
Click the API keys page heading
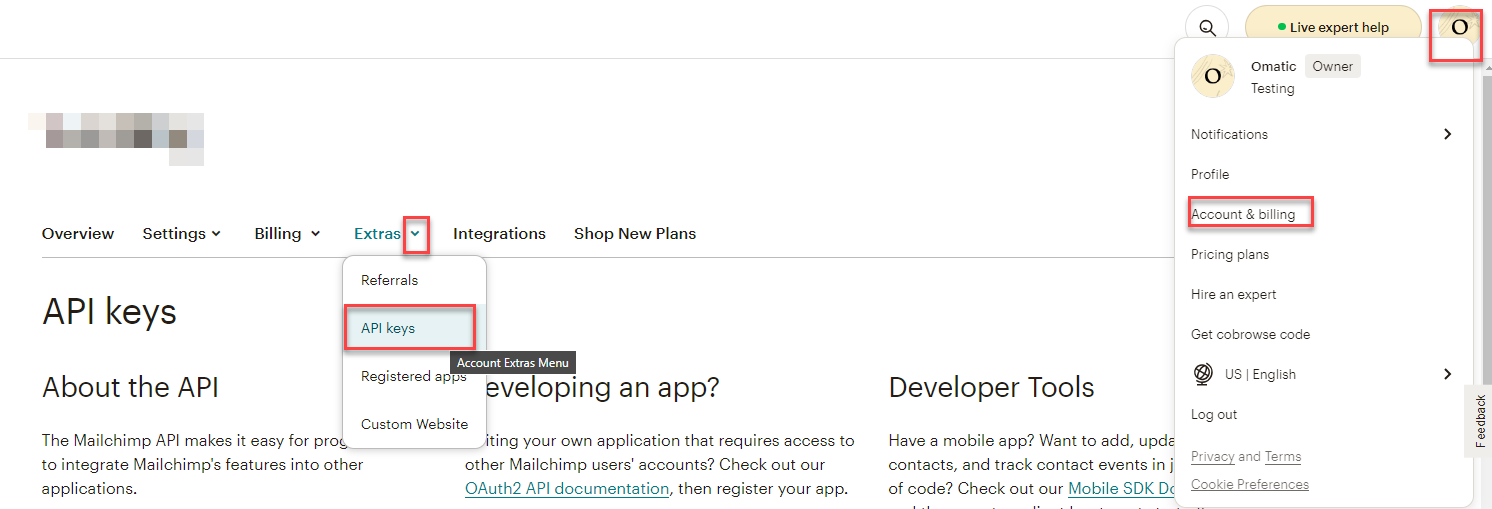(x=109, y=312)
